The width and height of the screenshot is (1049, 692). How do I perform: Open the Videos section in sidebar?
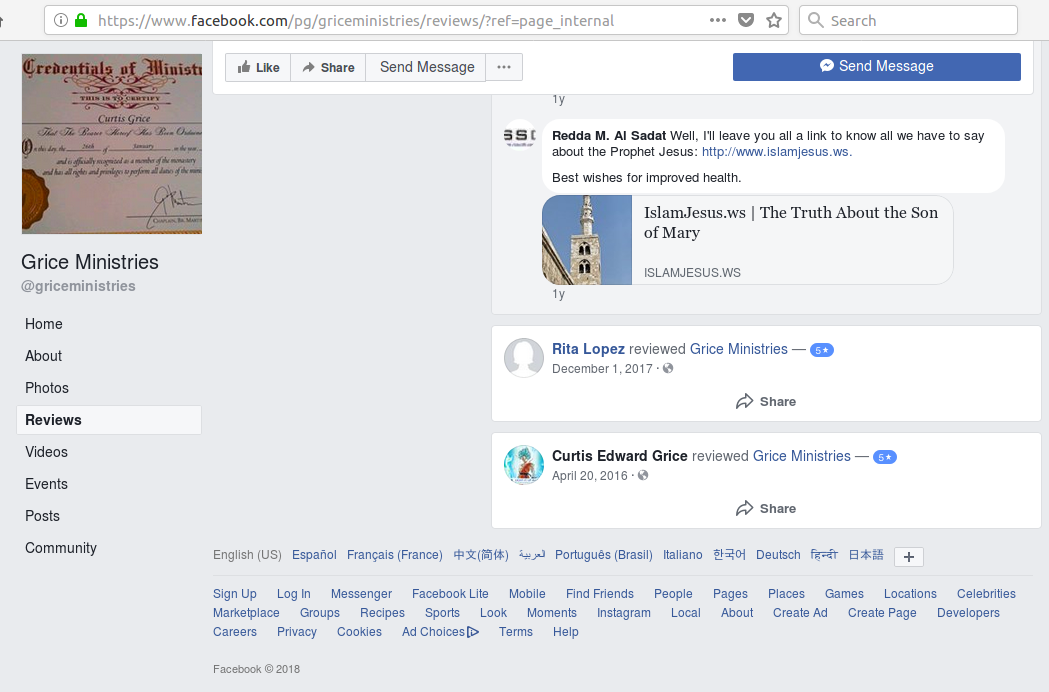click(x=46, y=452)
